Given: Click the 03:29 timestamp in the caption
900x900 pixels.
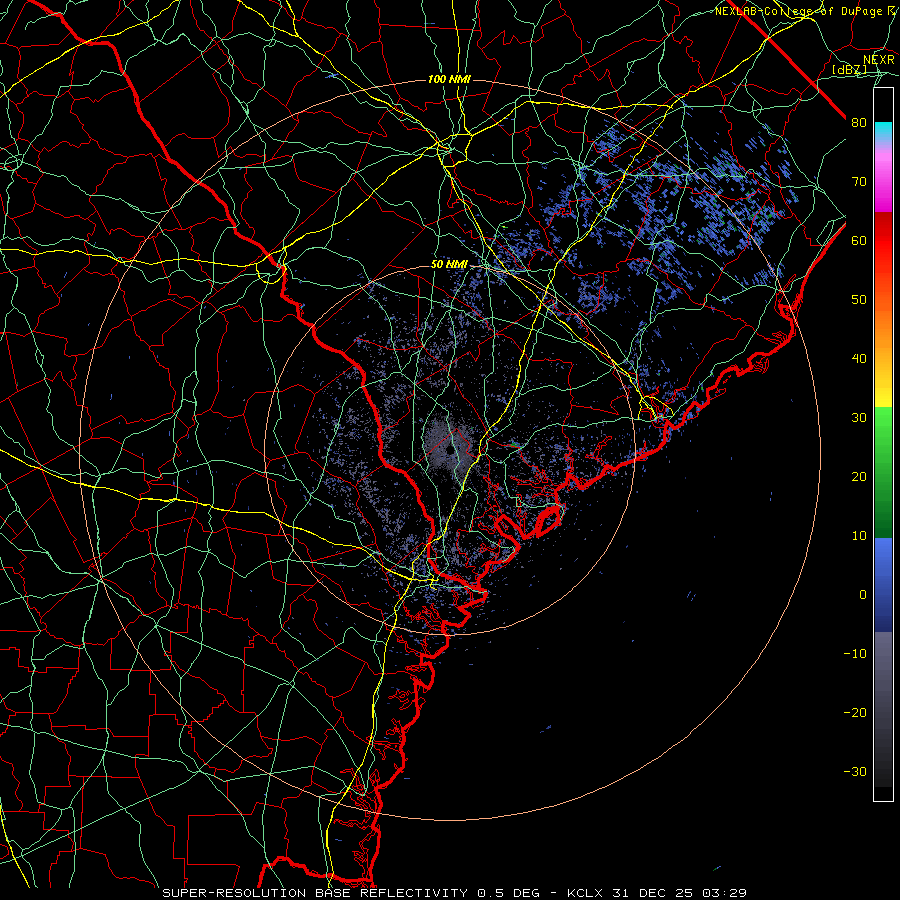Looking at the screenshot, I should click(723, 893).
